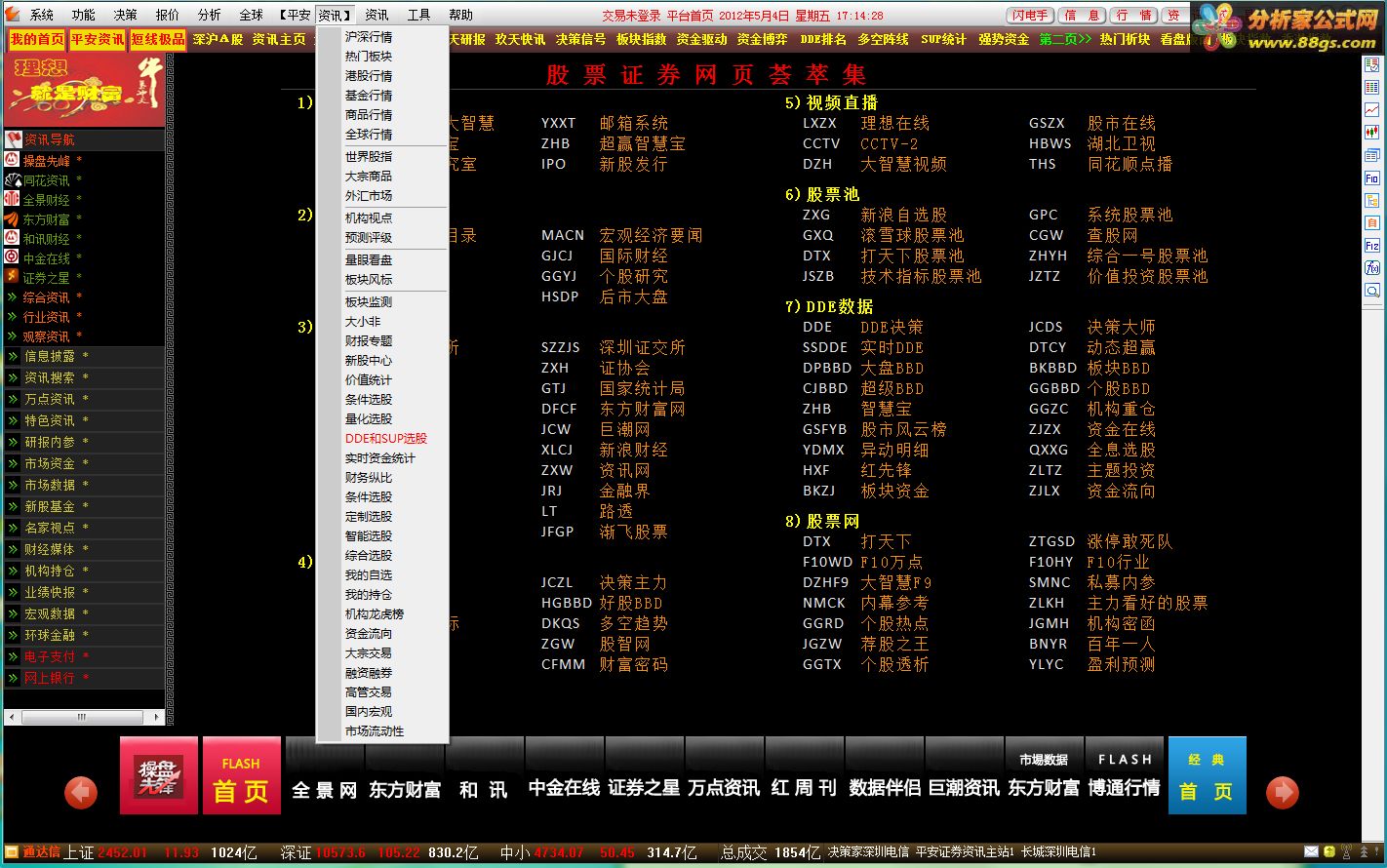
Task: Open trend line chart icon in right toolbar
Action: (1371, 109)
